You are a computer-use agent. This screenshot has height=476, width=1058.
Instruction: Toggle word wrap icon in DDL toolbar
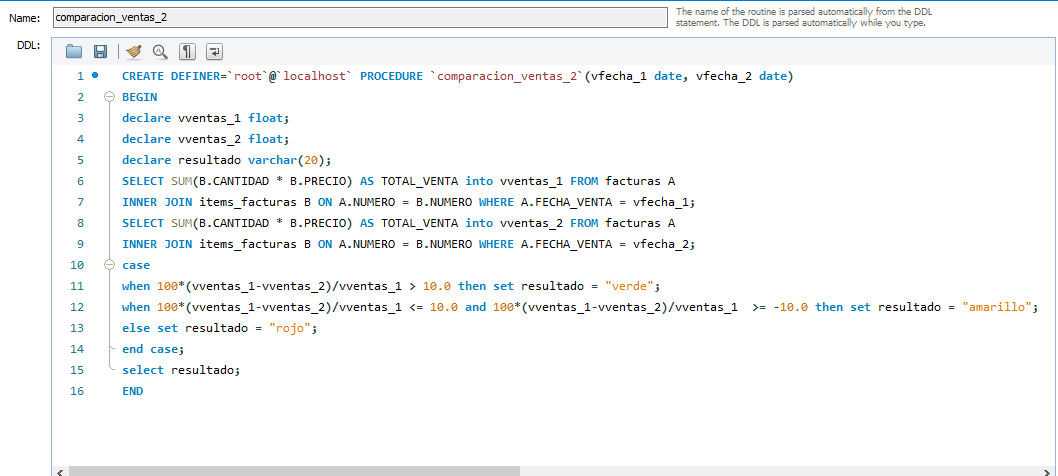(214, 51)
